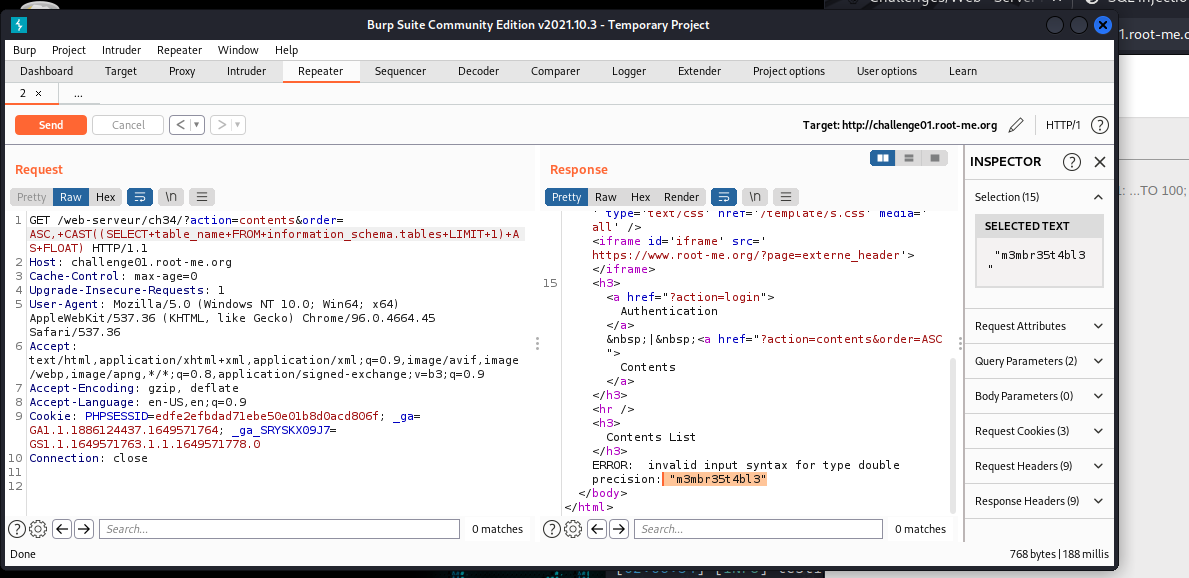This screenshot has width=1189, height=578.
Task: Switch to the Dashboard tab
Action: [x=47, y=71]
